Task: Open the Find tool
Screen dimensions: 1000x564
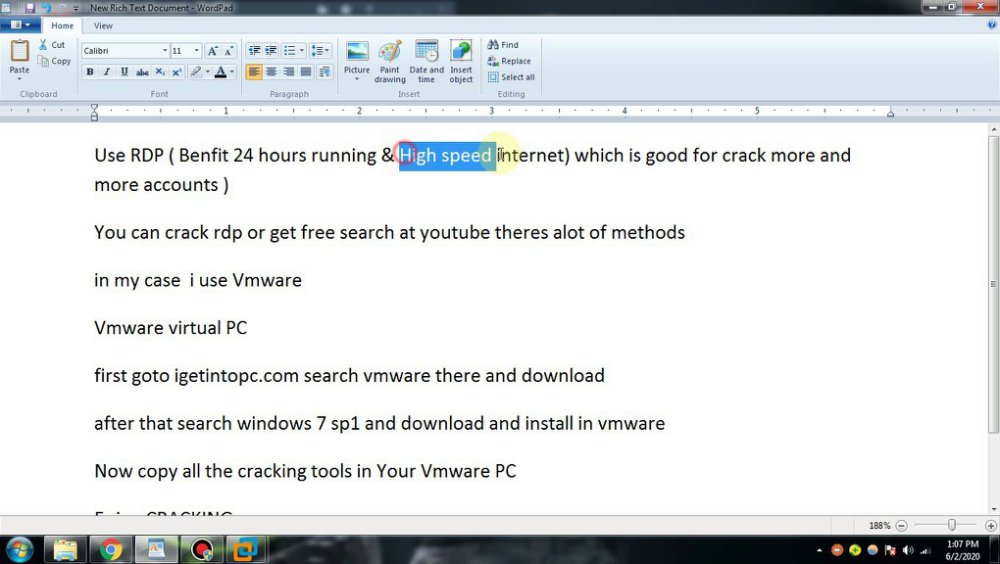Action: [x=503, y=45]
